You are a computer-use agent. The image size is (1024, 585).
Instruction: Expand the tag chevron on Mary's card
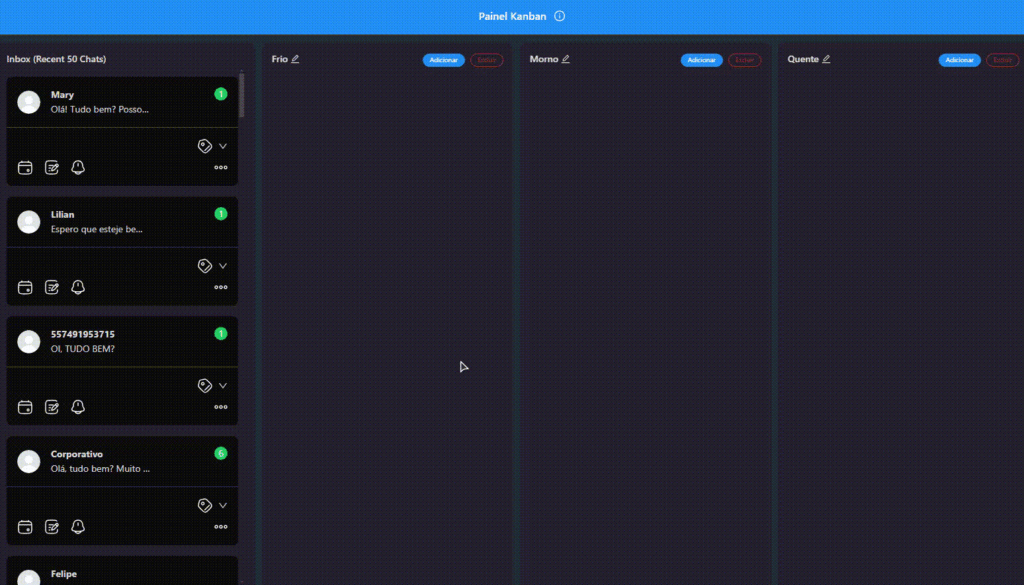pyautogui.click(x=223, y=146)
